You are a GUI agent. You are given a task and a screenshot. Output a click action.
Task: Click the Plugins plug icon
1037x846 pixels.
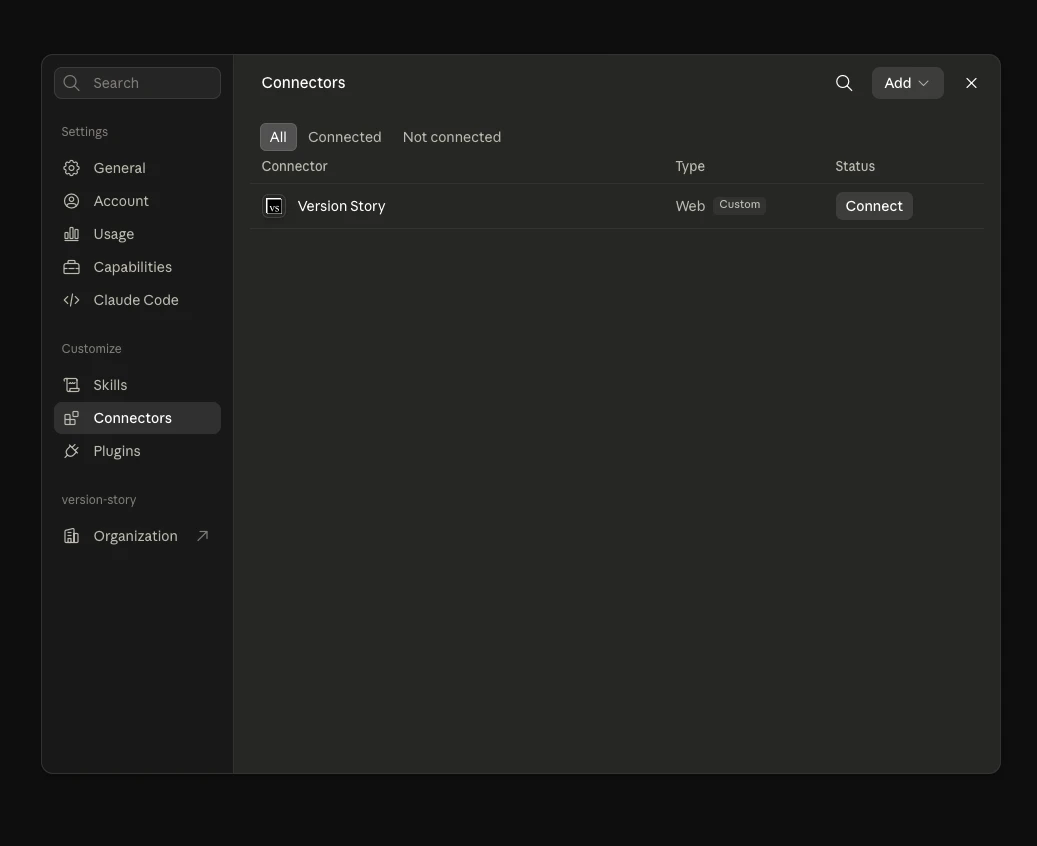pyautogui.click(x=71, y=451)
